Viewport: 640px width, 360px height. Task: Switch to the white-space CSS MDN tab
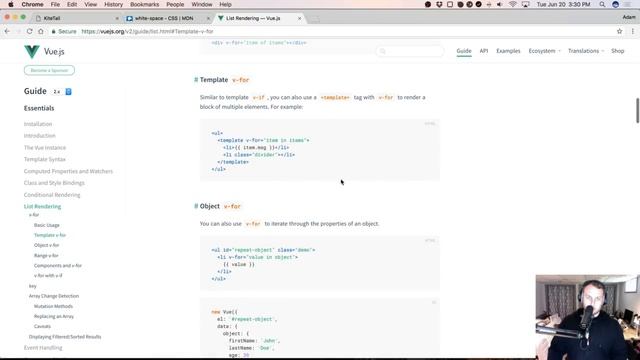[168, 18]
